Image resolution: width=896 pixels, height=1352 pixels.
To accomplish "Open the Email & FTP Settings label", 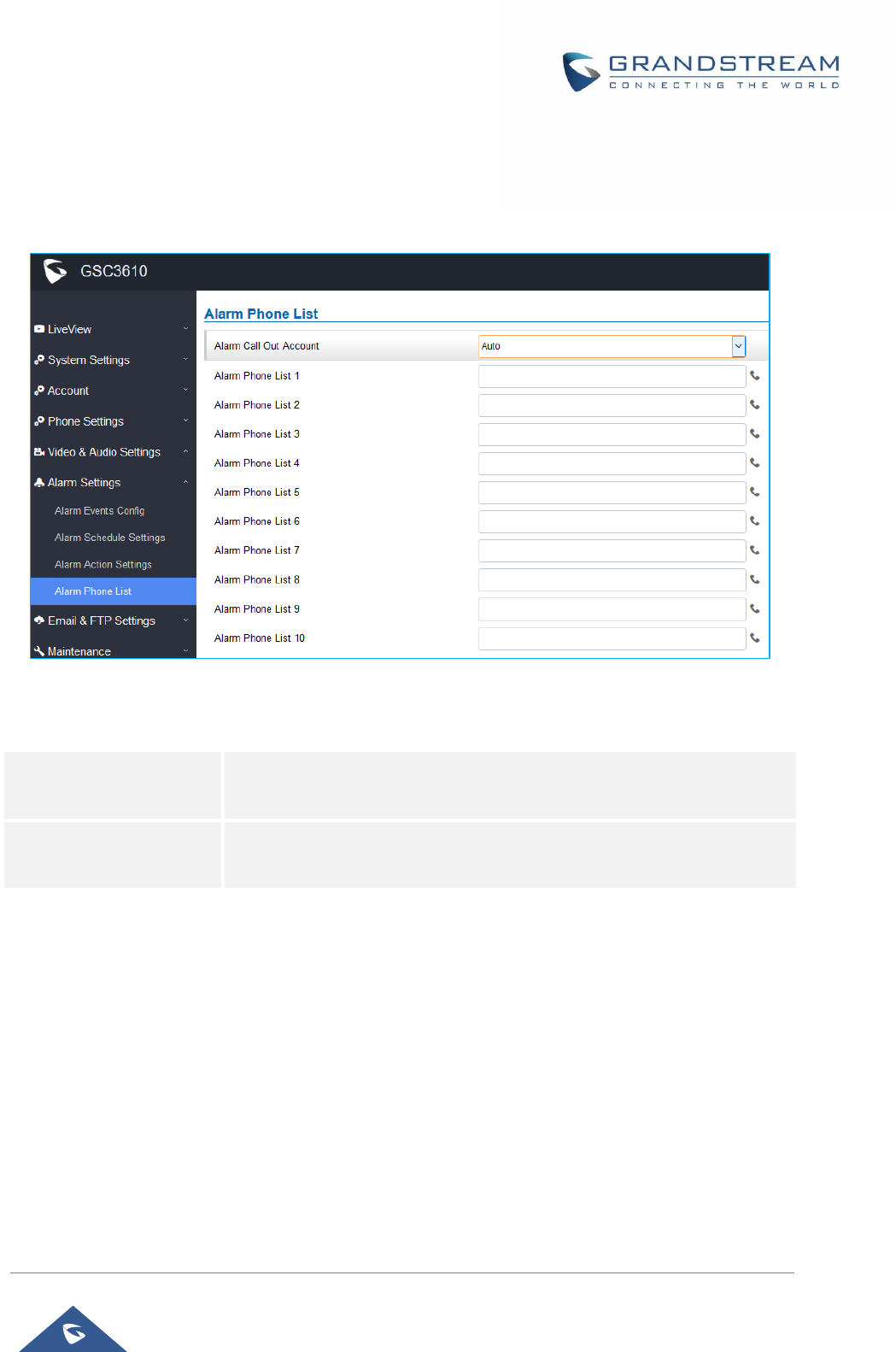I will [102, 620].
